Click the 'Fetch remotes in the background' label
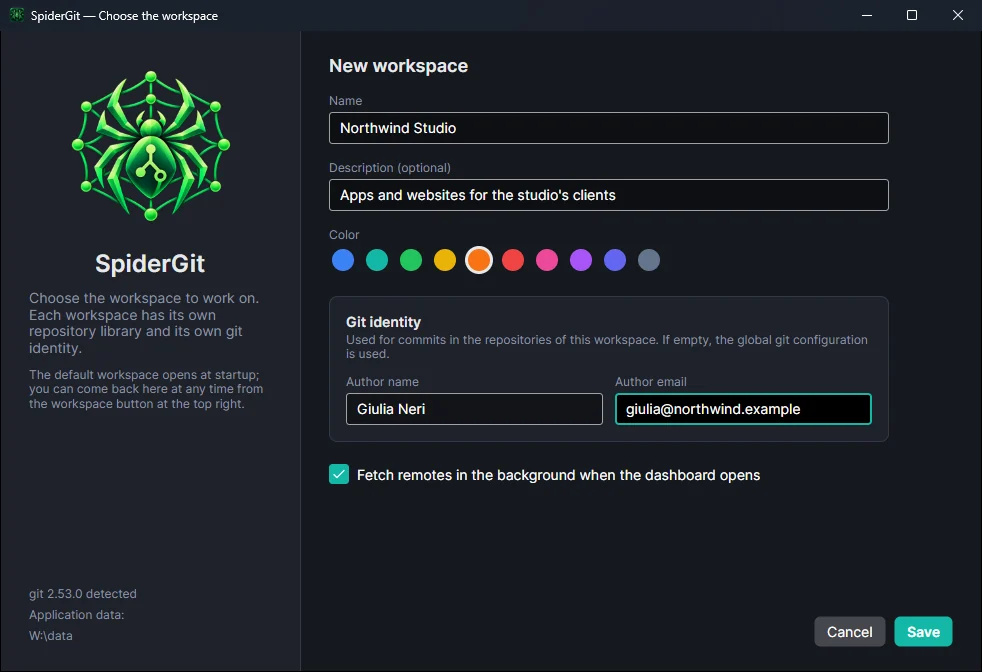This screenshot has height=672, width=982. 558,475
